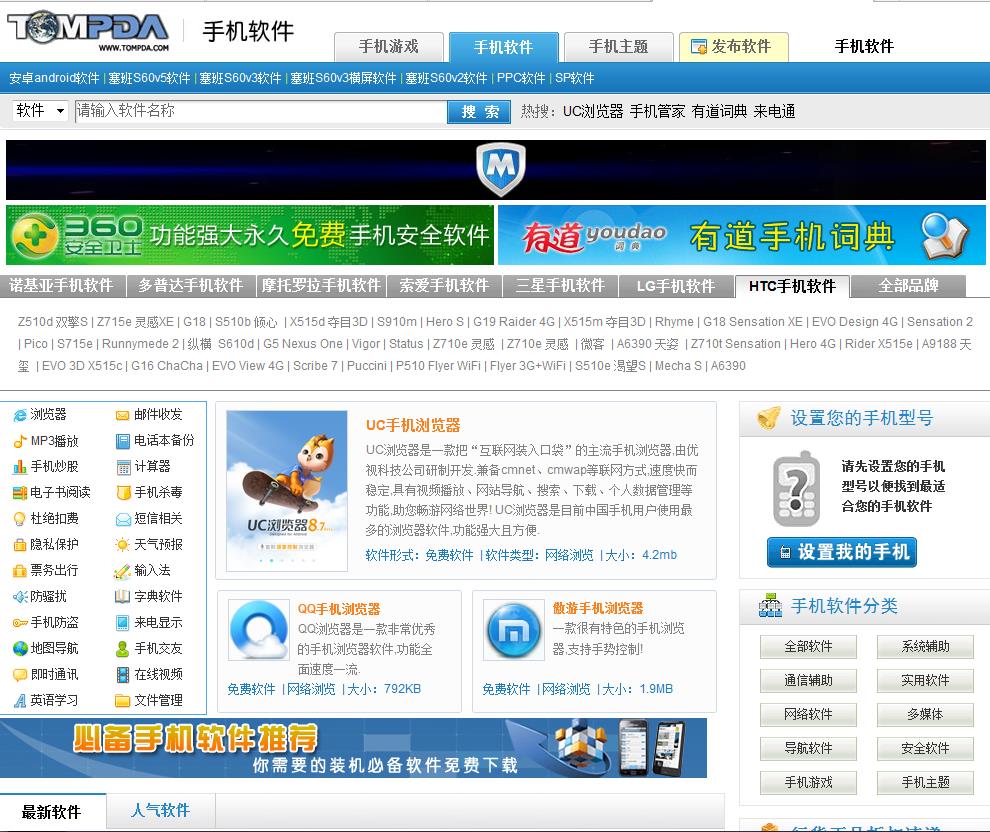
Task: Open the UC浏览器 feature image
Action: 287,491
